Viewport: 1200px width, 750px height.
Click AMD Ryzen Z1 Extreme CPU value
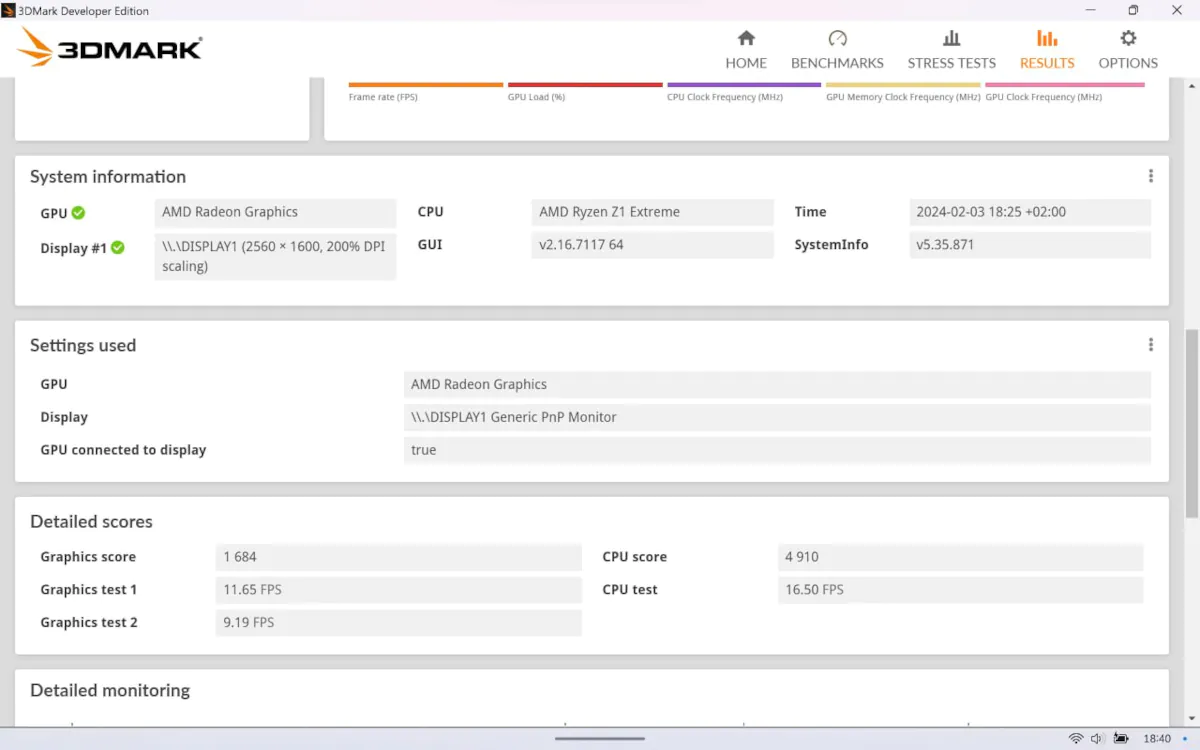pyautogui.click(x=652, y=212)
